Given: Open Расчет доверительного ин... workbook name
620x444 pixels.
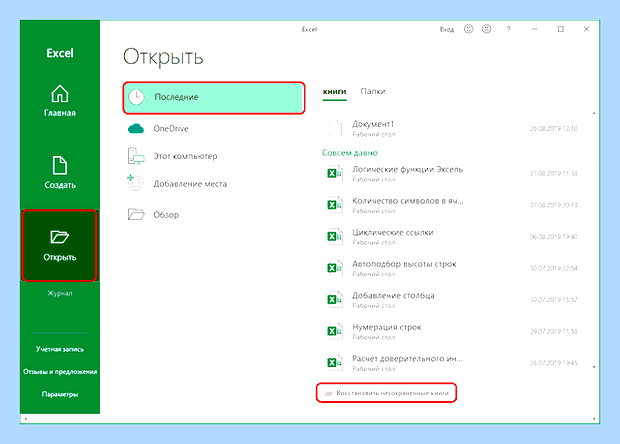Looking at the screenshot, I should click(x=407, y=359).
